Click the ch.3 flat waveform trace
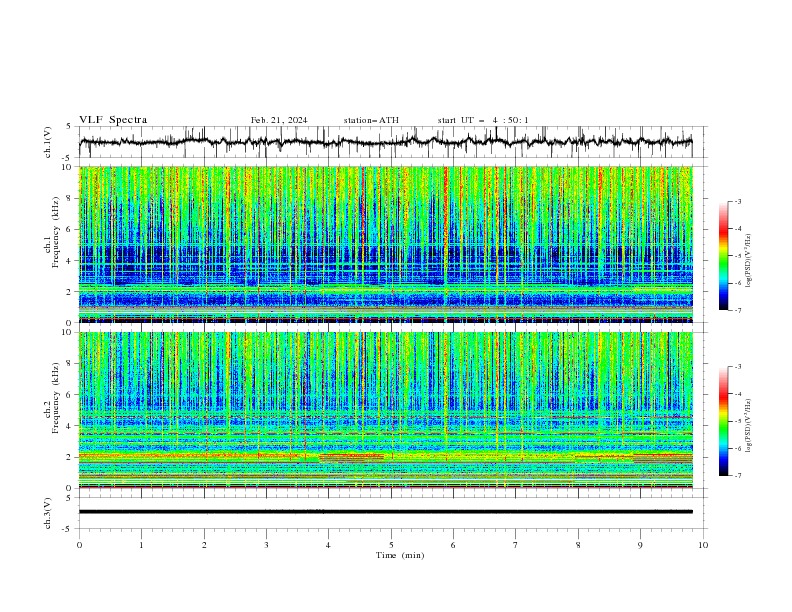The height and width of the screenshot is (612, 792). coord(386,512)
